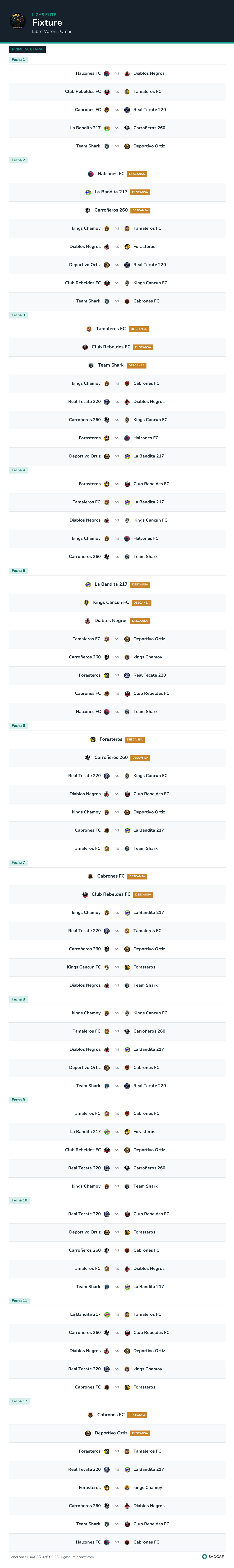Click Deportivo Ortiz crest resting in Fecha 12

click(88, 1433)
